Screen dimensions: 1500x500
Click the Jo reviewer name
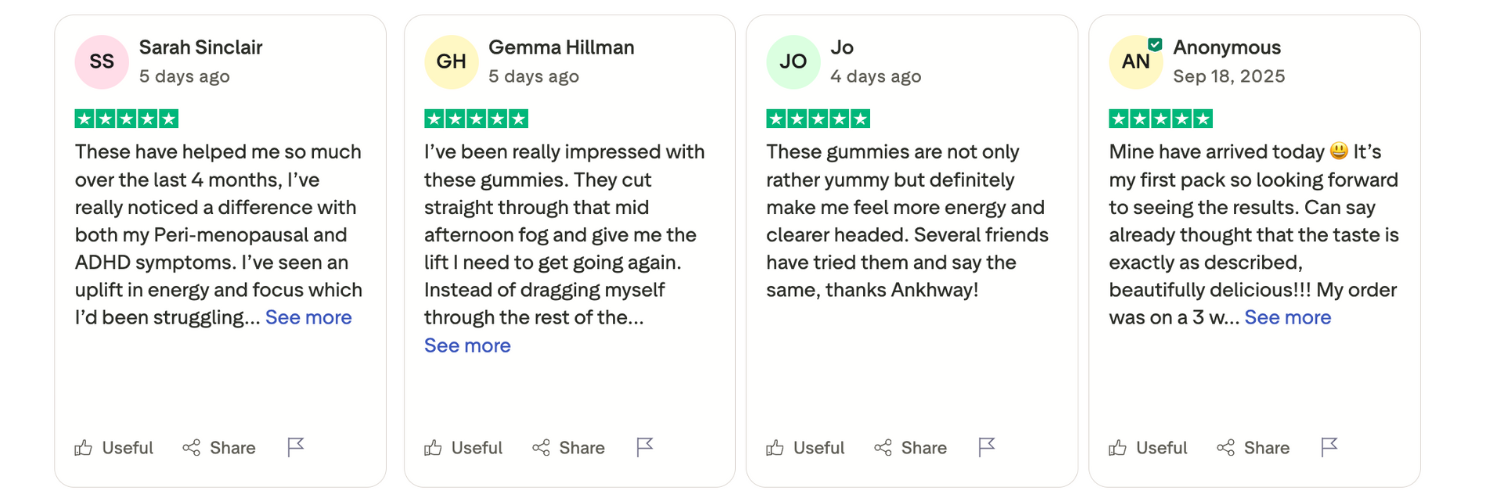(x=842, y=47)
